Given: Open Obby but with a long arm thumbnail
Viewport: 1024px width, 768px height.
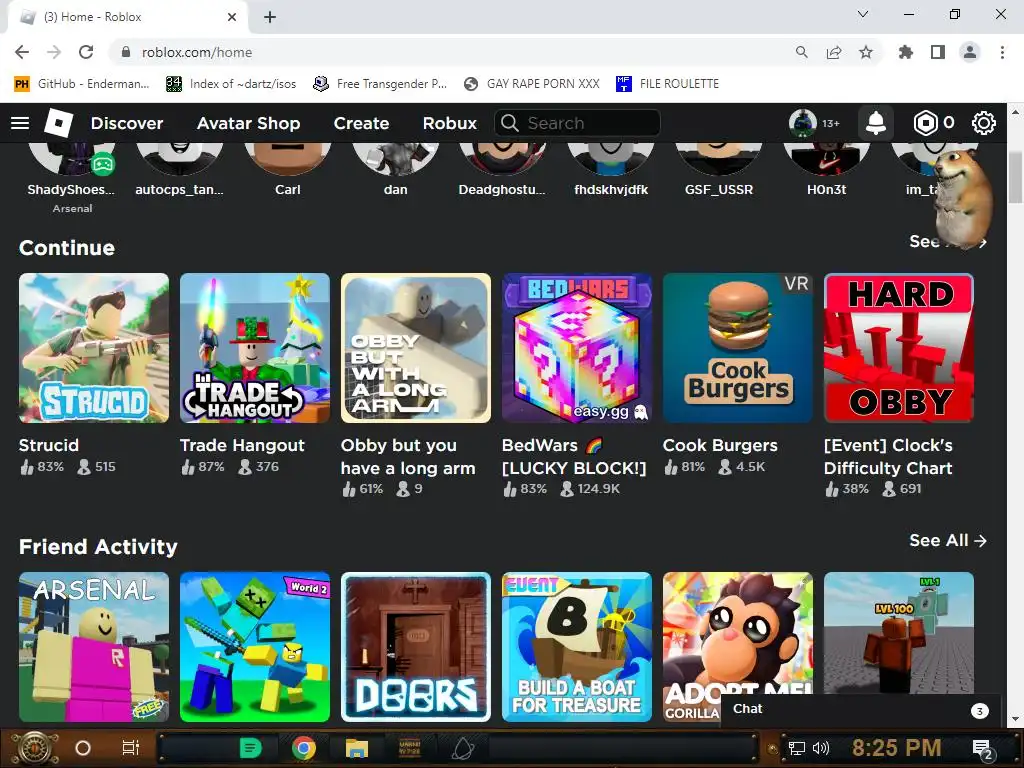Looking at the screenshot, I should pos(416,348).
